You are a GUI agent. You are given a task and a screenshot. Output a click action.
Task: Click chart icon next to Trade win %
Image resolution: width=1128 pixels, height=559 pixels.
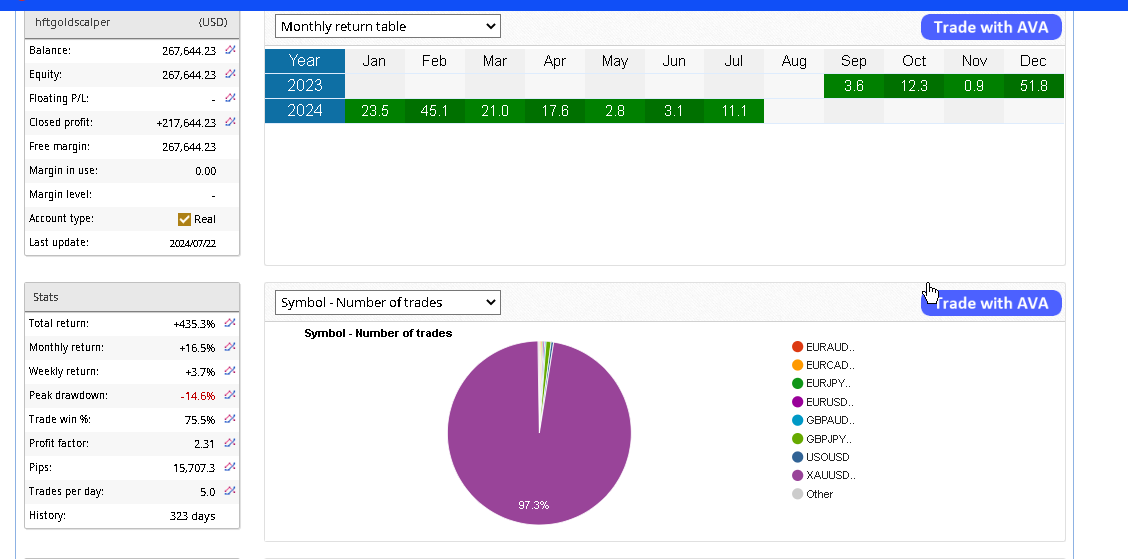(230, 419)
